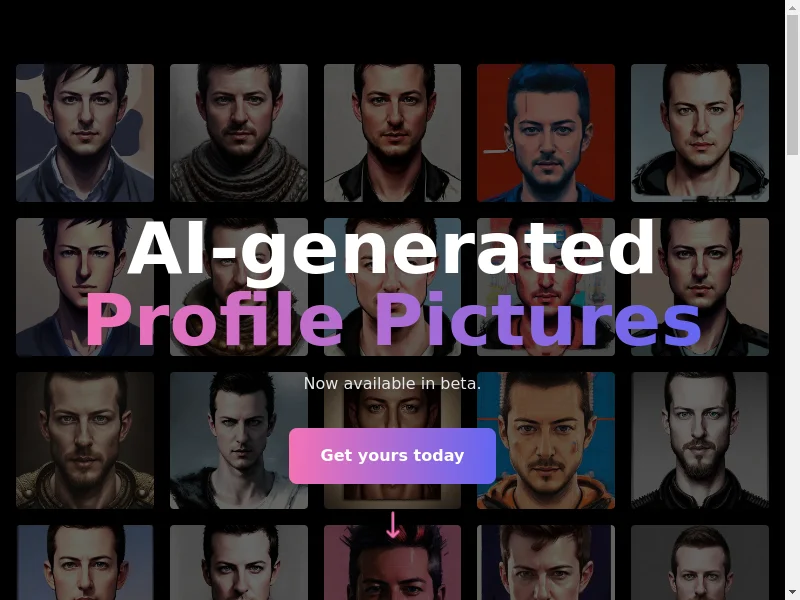Open the bearded portrait in black jacket
Viewport: 800px width, 600px height.
(700, 440)
